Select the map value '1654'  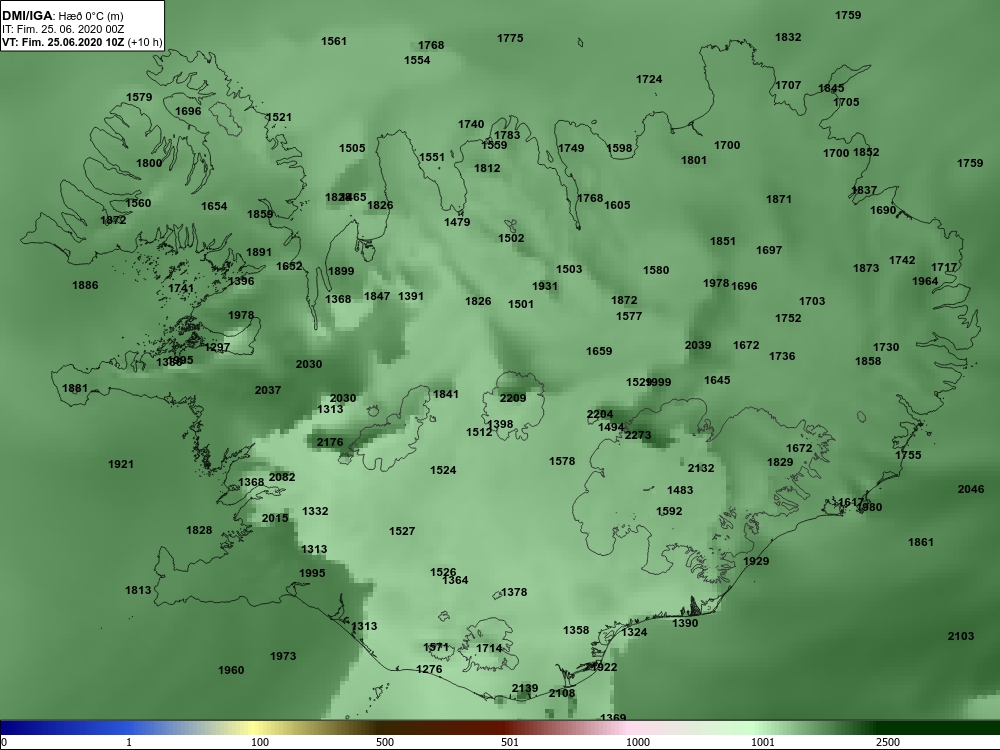tap(214, 206)
